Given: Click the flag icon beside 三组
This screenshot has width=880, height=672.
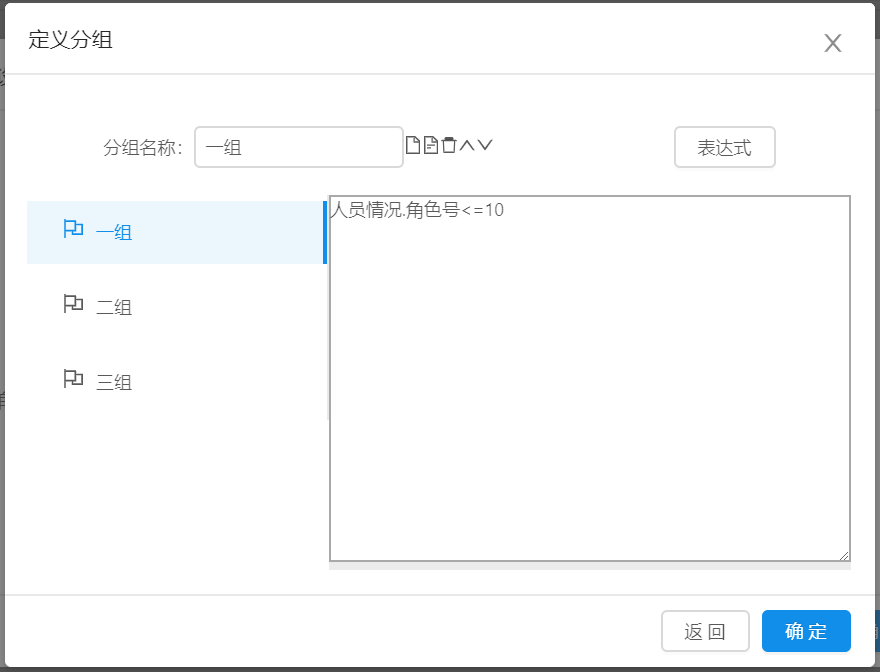Looking at the screenshot, I should [x=73, y=379].
